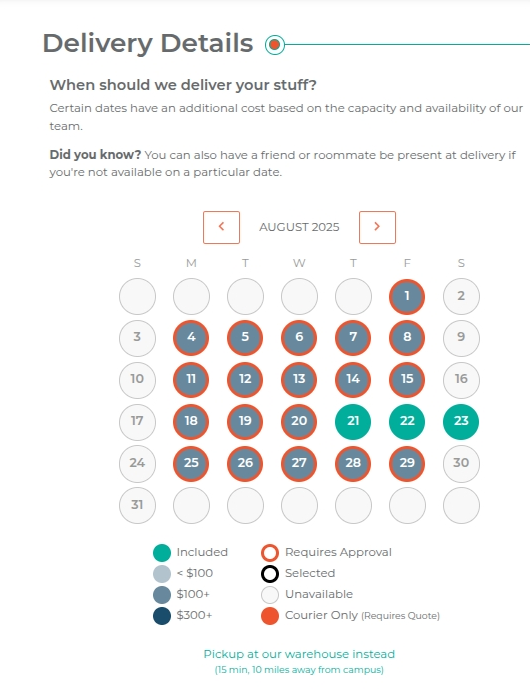Select August 18 on calendar

pos(191,421)
